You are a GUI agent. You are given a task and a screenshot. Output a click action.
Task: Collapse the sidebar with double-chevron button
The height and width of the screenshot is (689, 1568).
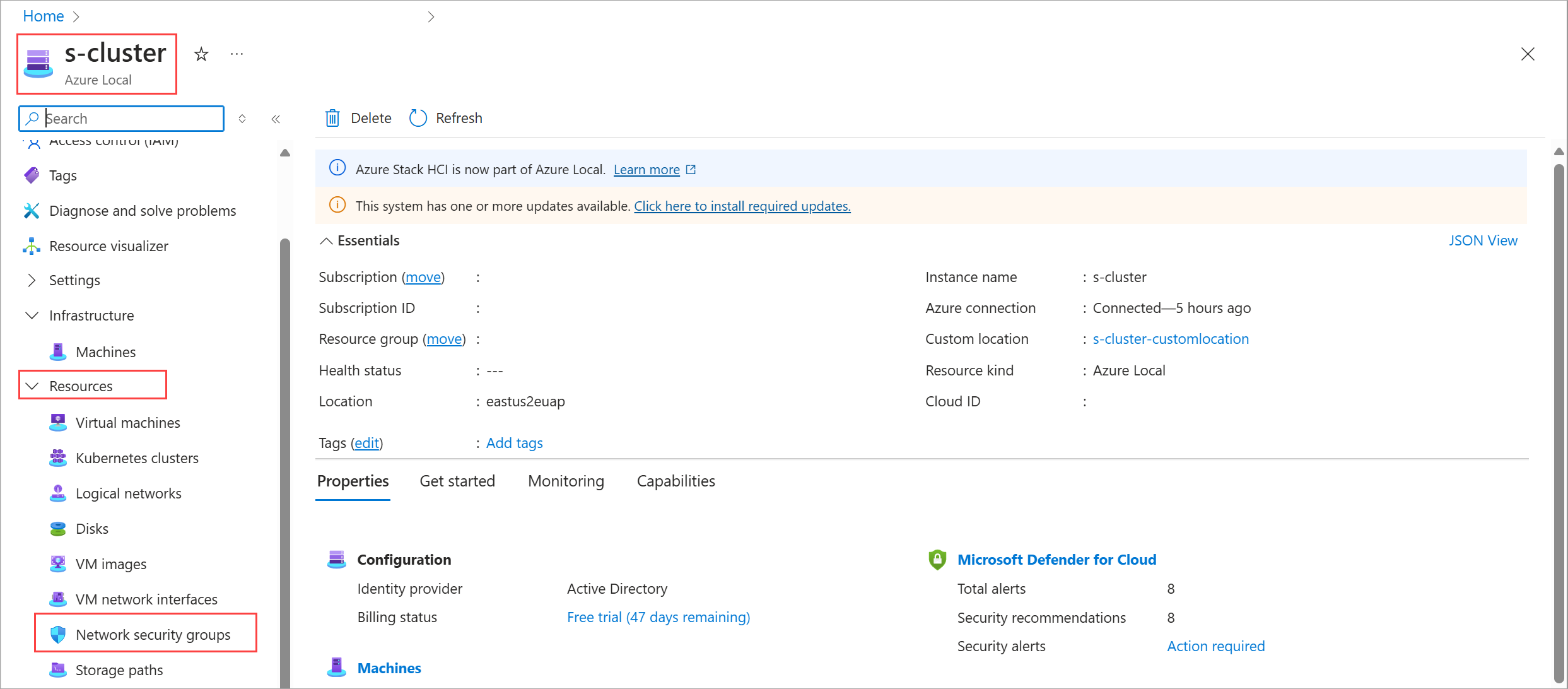pyautogui.click(x=276, y=119)
